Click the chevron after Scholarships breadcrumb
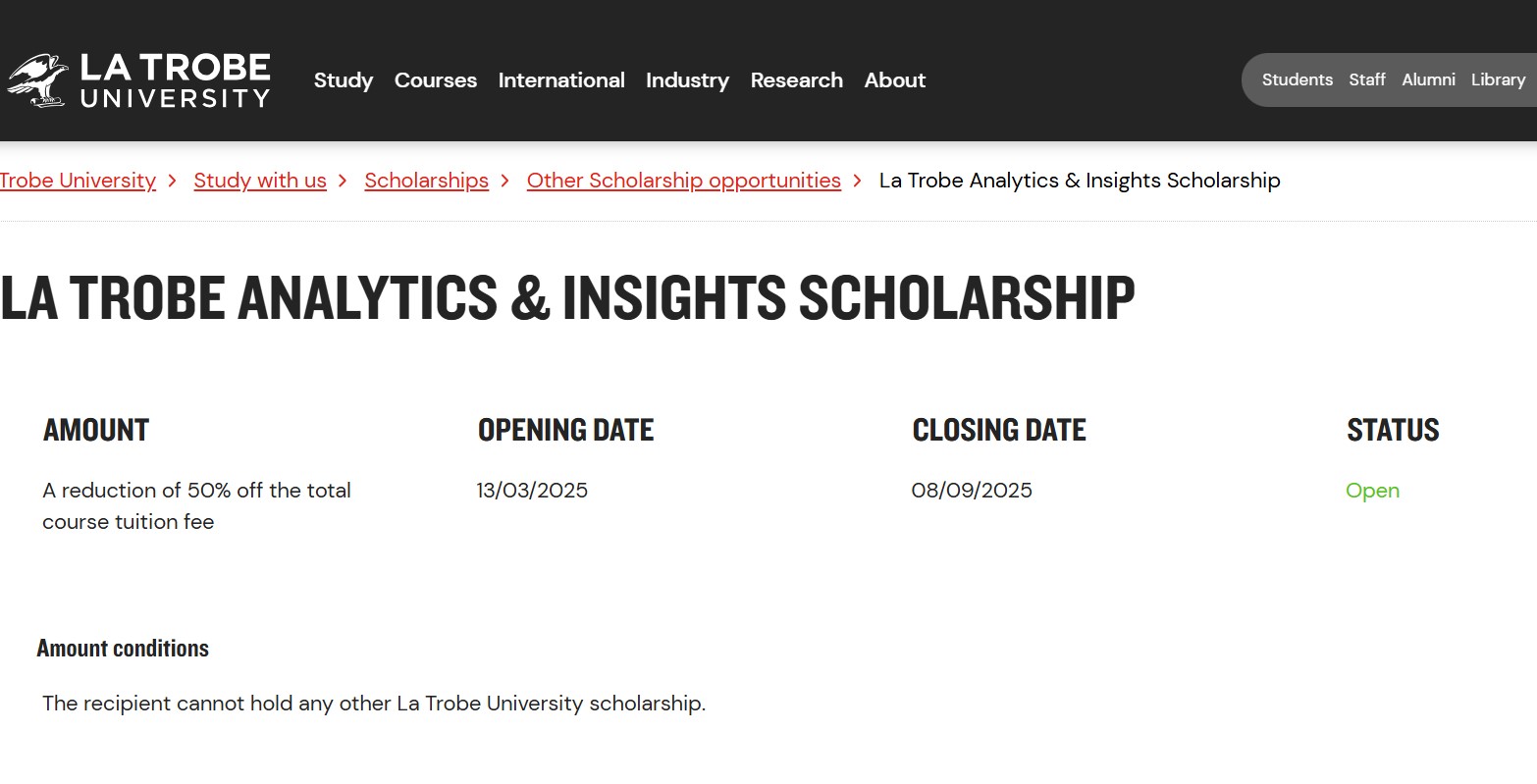Viewport: 1537px width, 784px height. [x=505, y=181]
